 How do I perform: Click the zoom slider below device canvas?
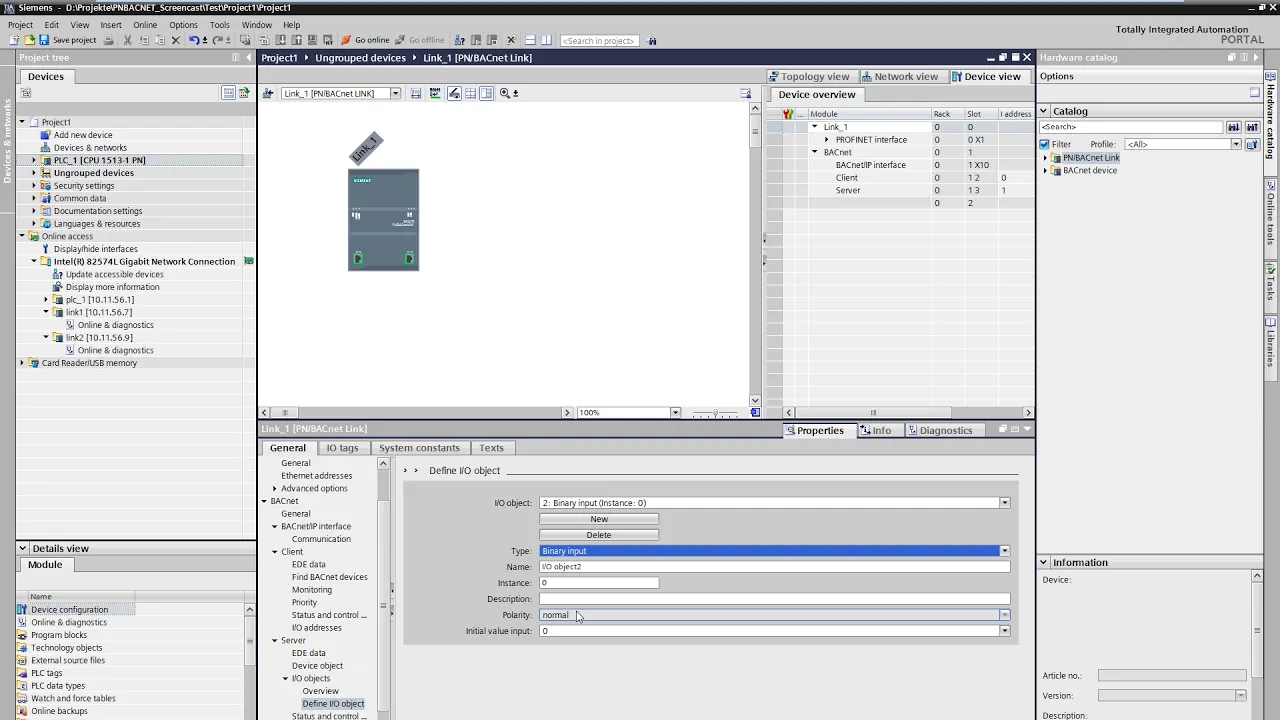(x=716, y=413)
